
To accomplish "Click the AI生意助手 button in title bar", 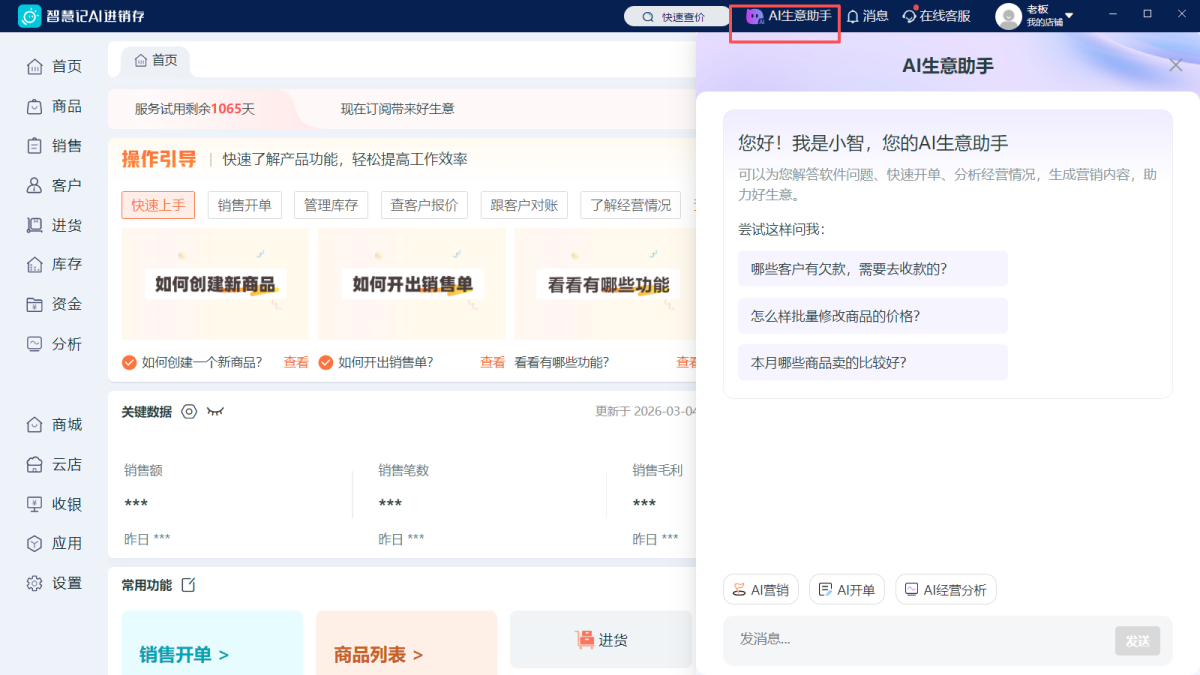I will tap(789, 16).
